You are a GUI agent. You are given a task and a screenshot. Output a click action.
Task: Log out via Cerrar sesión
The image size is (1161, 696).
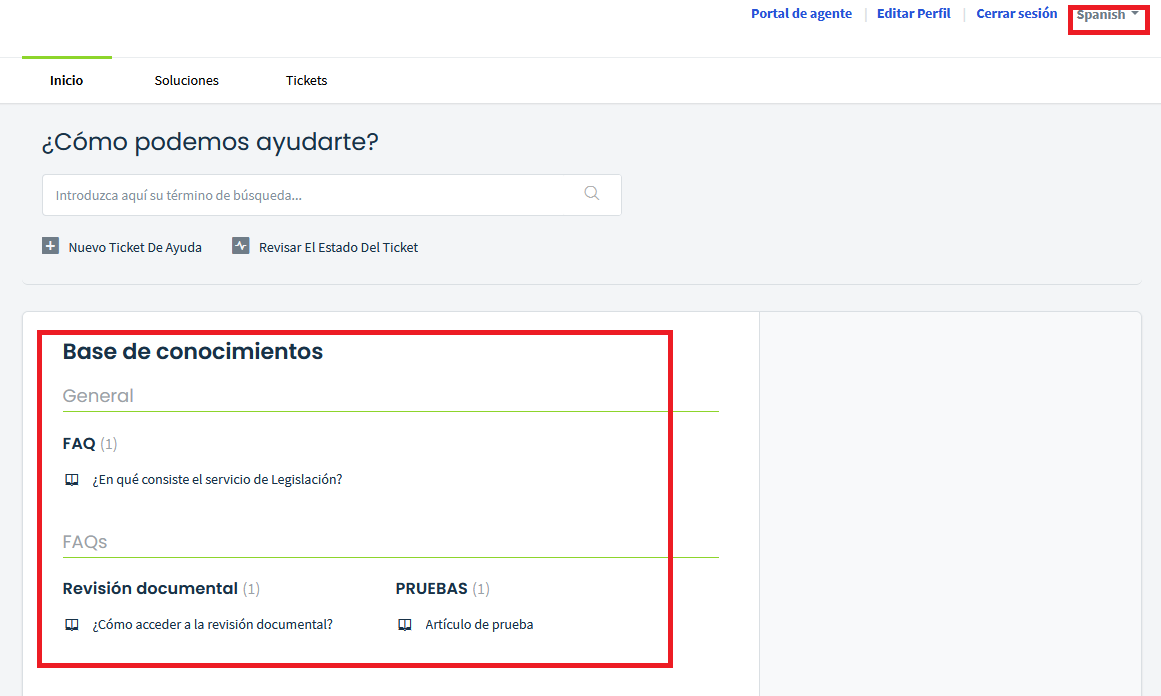[1016, 14]
